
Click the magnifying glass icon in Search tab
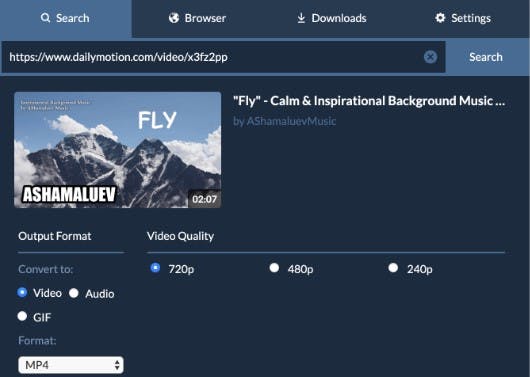point(45,18)
